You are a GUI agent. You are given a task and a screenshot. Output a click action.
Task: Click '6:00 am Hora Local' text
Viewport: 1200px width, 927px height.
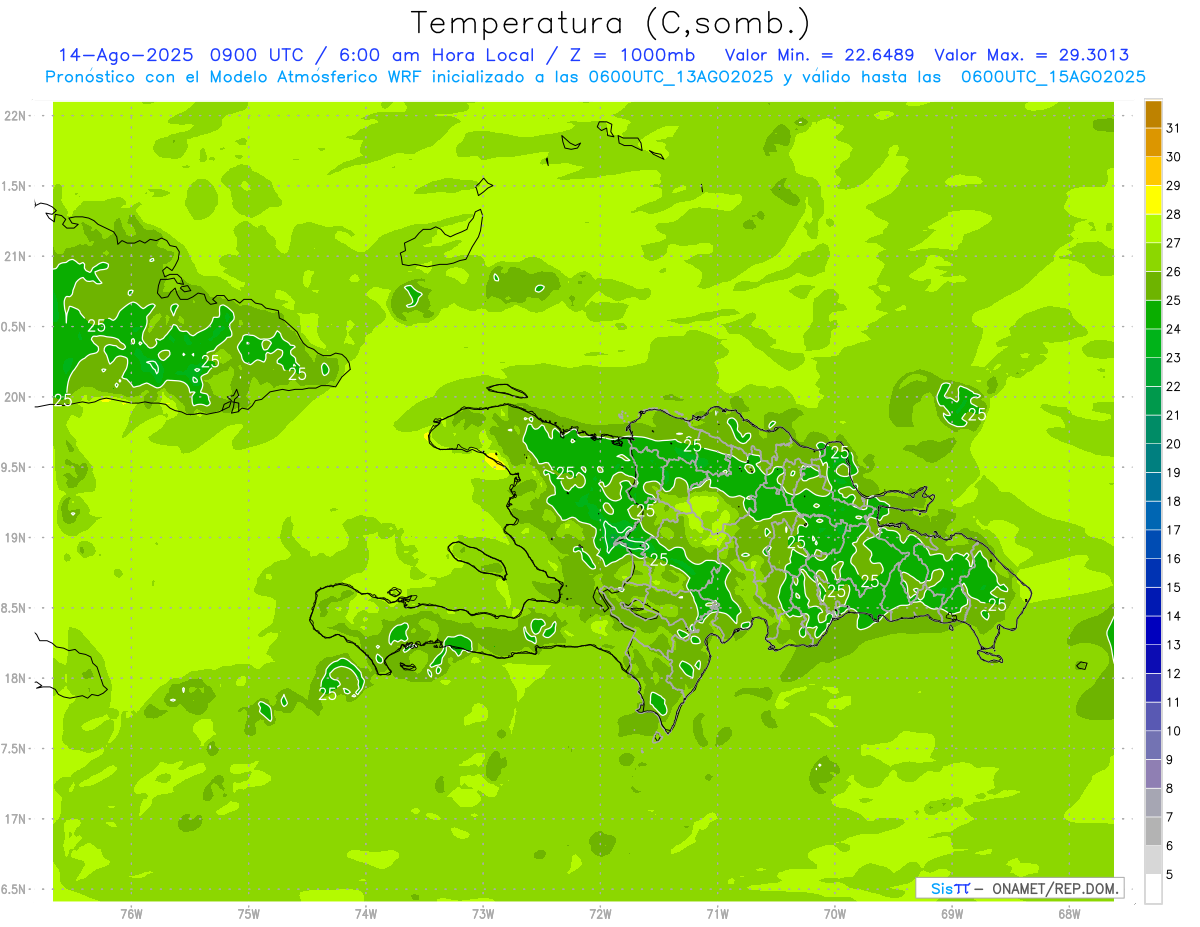pos(433,55)
